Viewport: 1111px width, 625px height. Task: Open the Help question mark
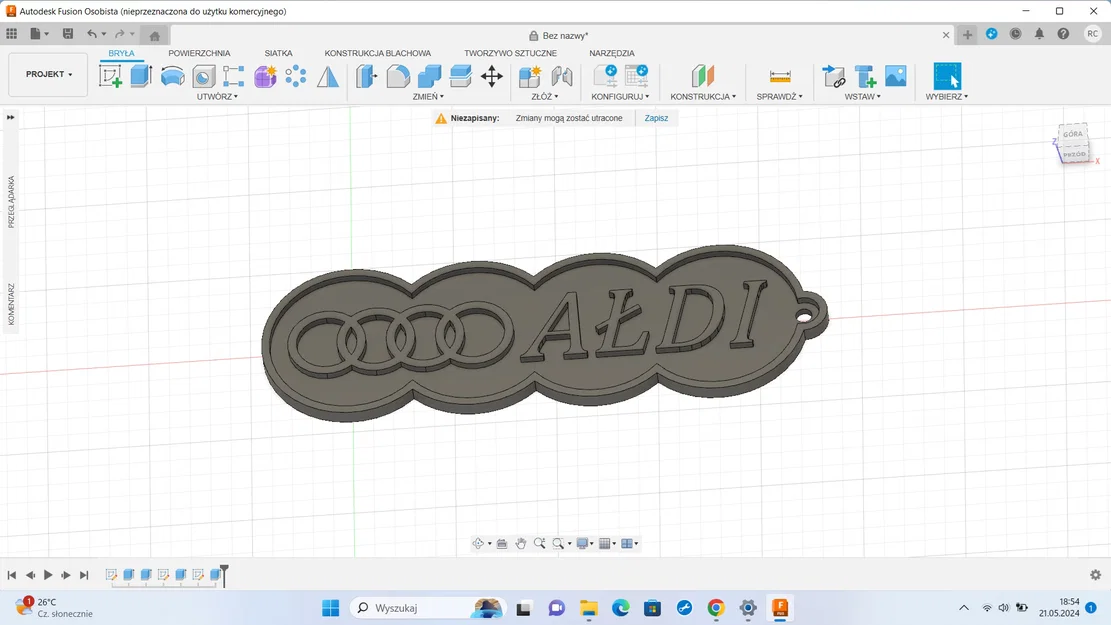pyautogui.click(x=1063, y=33)
